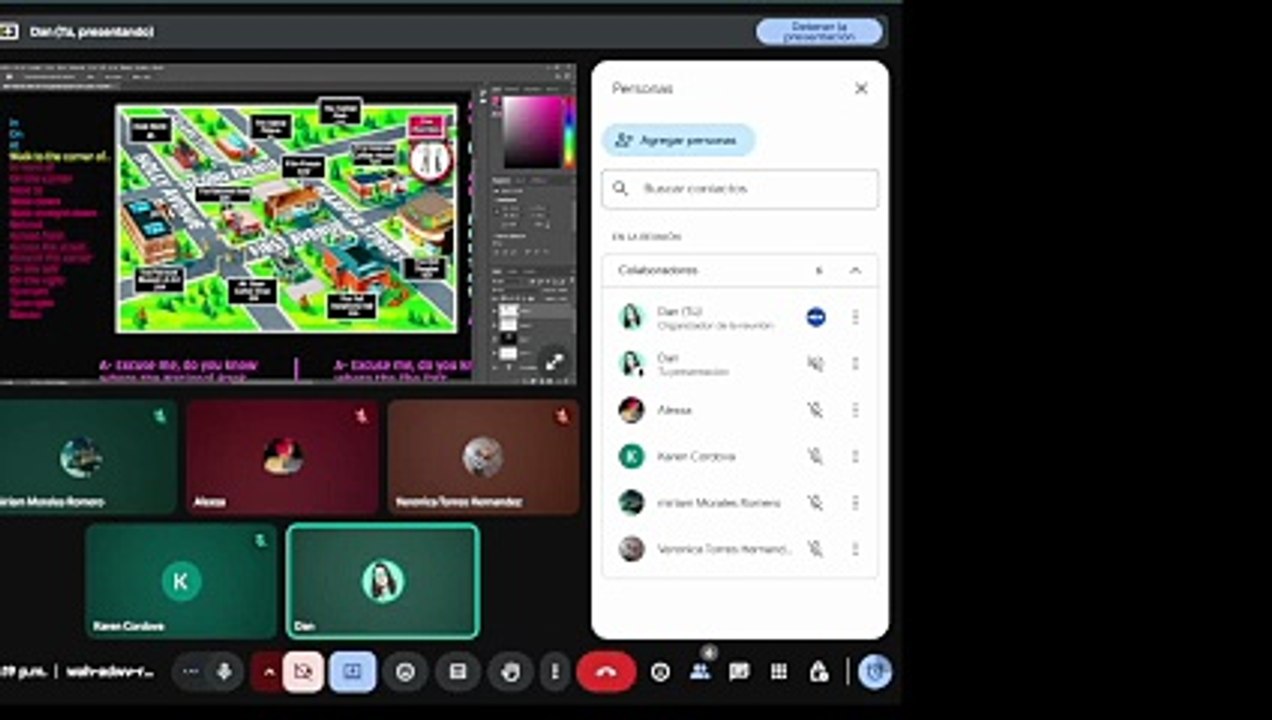Open options menu for Karen Cordova
Screen dimensions: 1272x720
855,456
